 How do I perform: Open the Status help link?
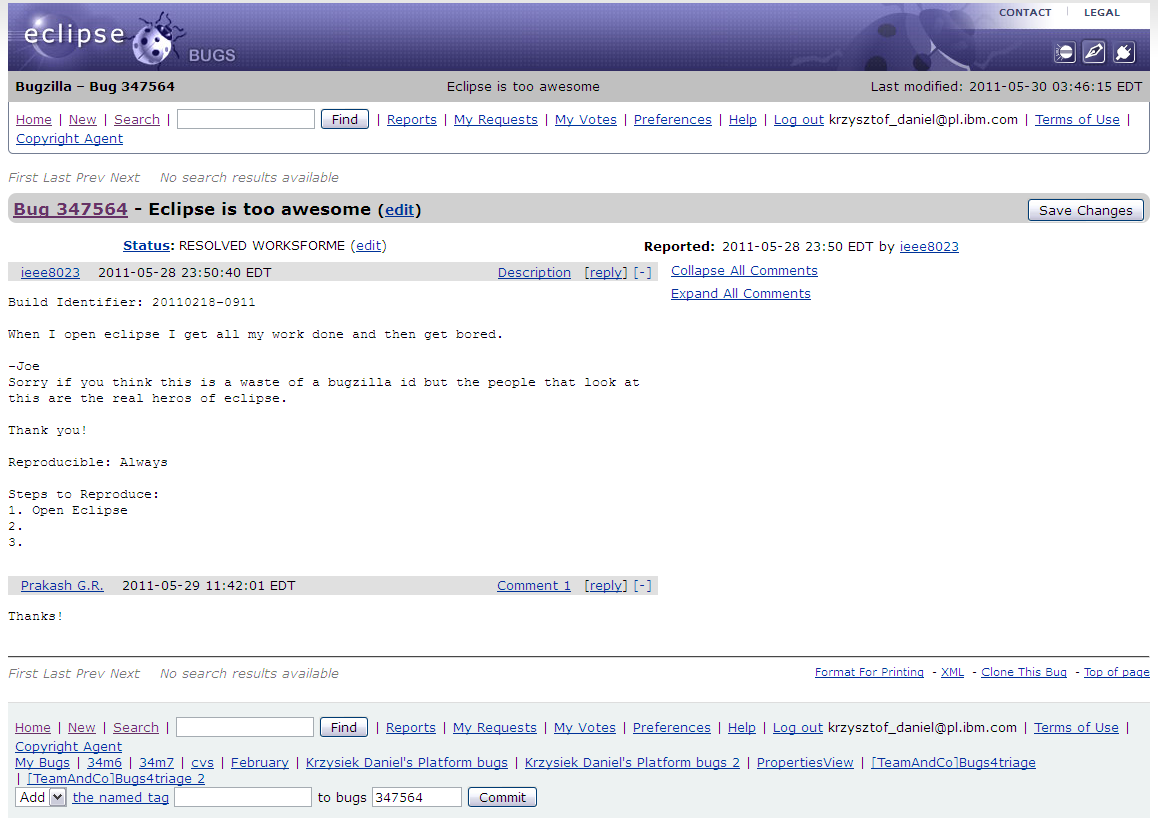tap(146, 246)
